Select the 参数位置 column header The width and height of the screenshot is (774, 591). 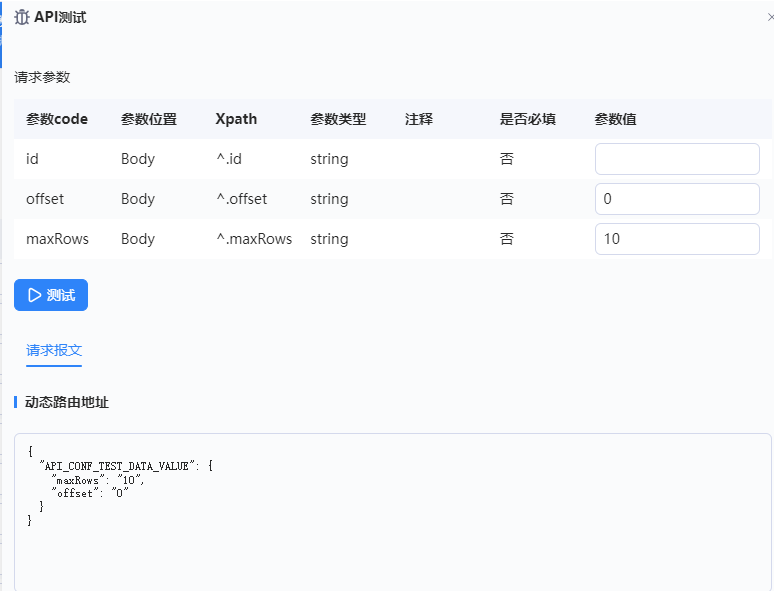point(149,119)
